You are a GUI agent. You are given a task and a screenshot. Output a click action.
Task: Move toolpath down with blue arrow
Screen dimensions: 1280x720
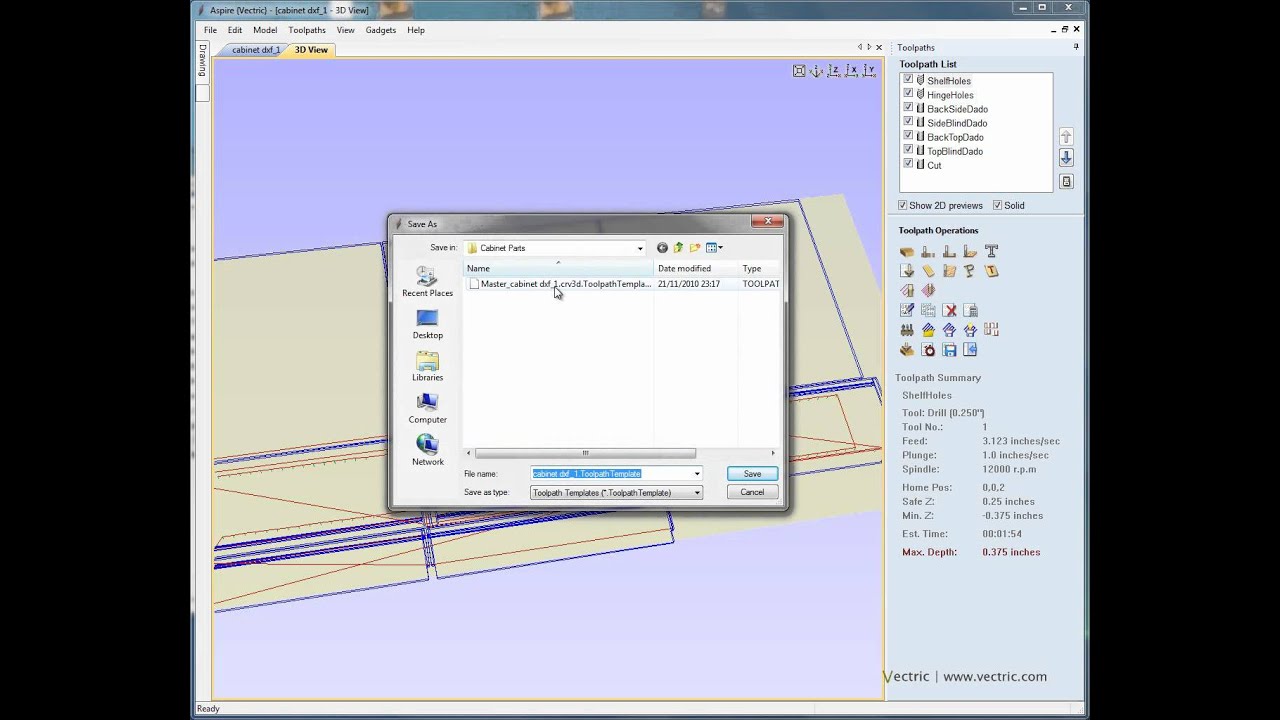point(1066,158)
